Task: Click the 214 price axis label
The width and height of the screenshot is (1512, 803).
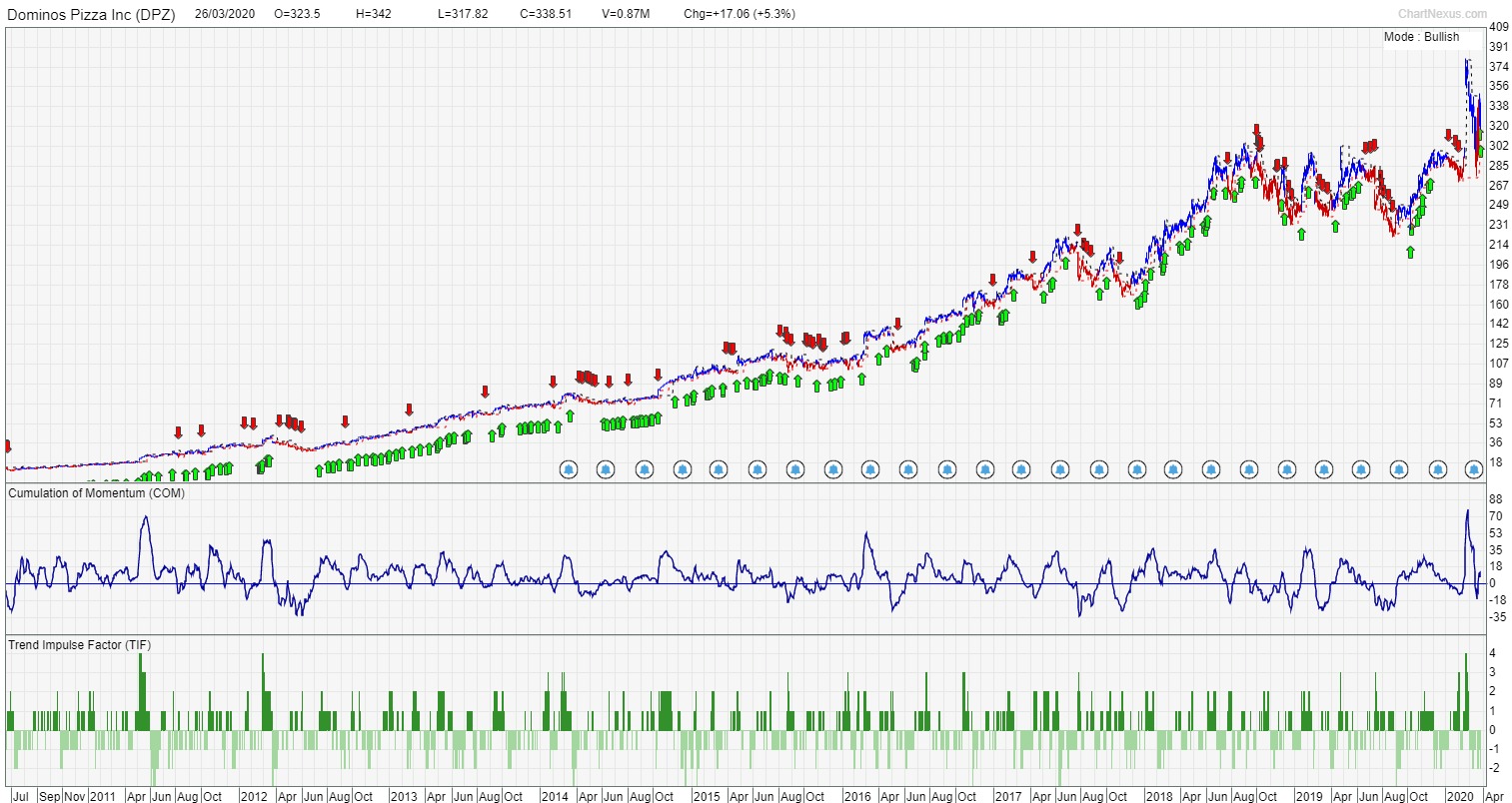Action: pyautogui.click(x=1499, y=245)
